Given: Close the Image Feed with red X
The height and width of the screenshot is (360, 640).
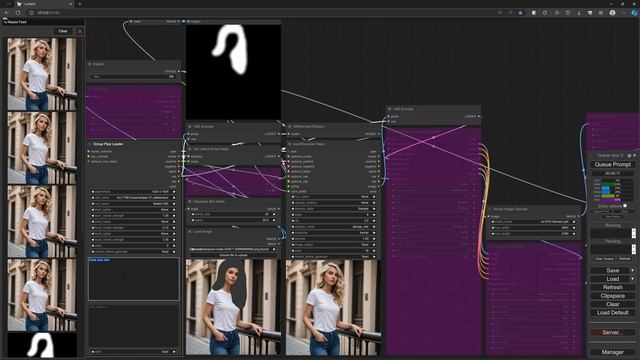Looking at the screenshot, I should click(80, 31).
